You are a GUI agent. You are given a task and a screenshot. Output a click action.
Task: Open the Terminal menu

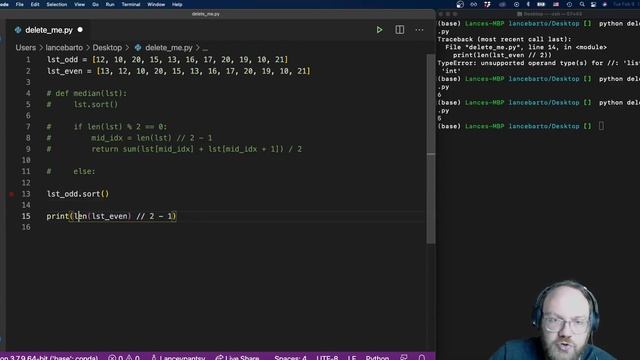[131, 4]
